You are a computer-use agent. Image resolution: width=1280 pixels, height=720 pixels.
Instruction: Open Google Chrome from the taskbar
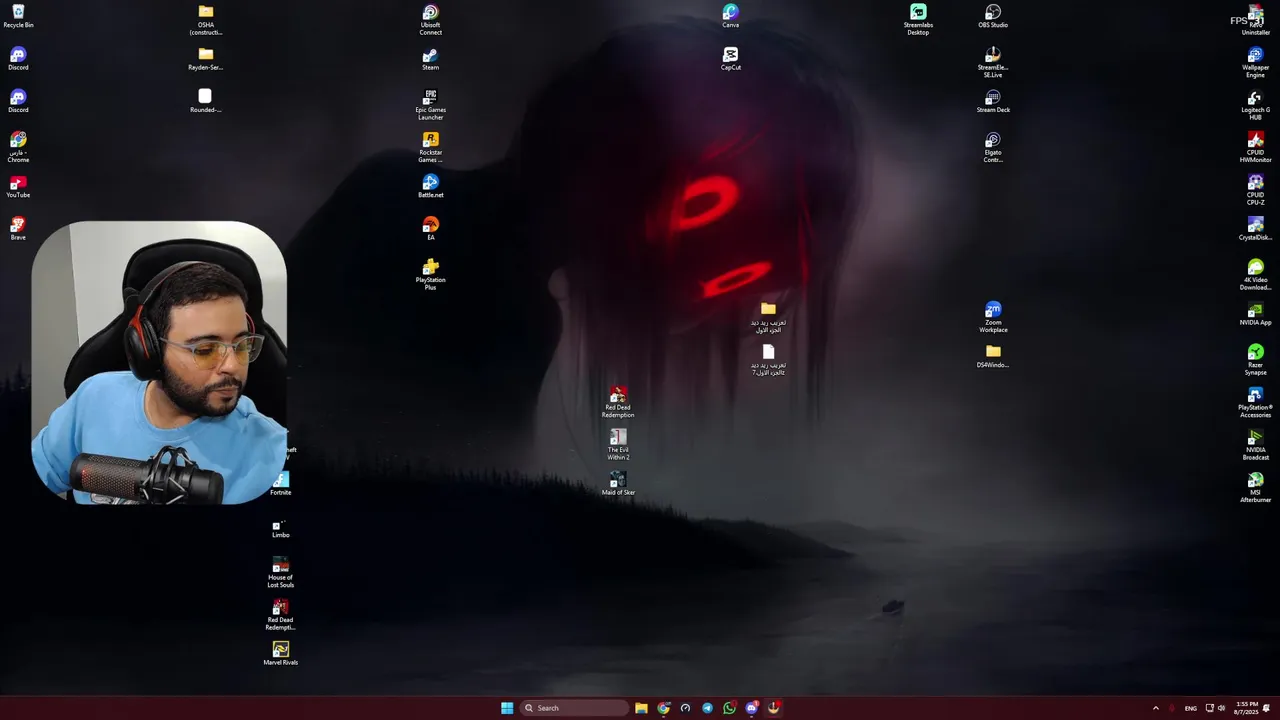pos(663,708)
